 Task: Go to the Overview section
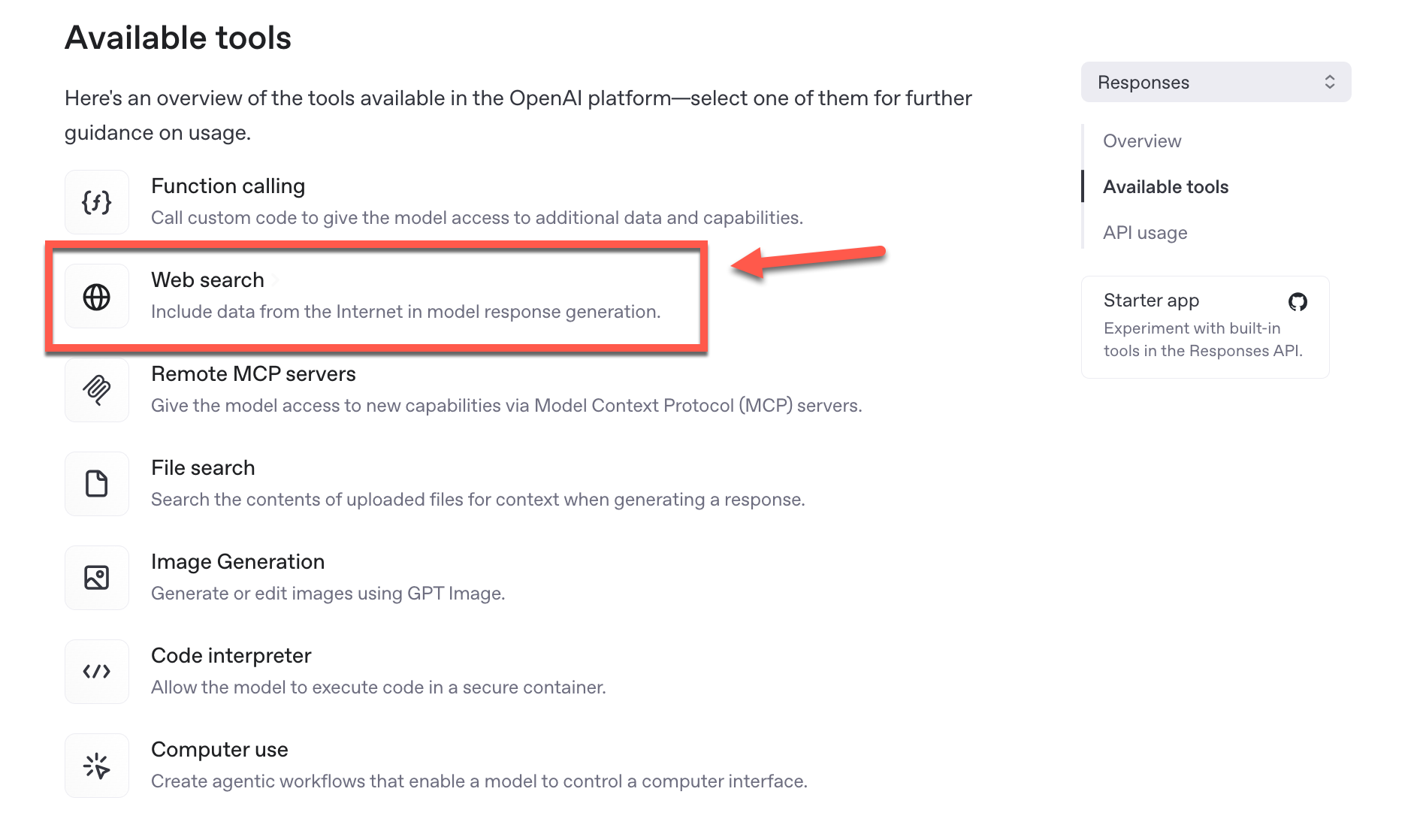point(1141,141)
